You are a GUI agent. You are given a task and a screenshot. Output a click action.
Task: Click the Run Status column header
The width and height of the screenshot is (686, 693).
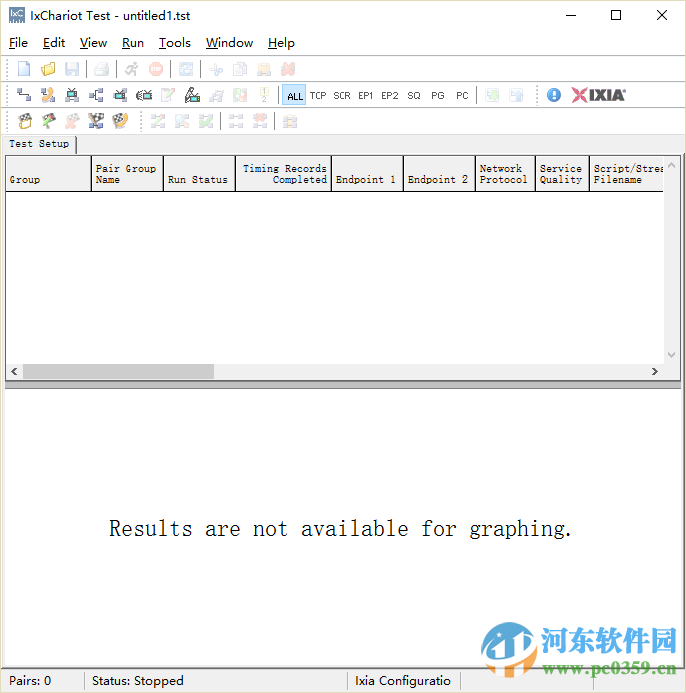click(x=199, y=174)
